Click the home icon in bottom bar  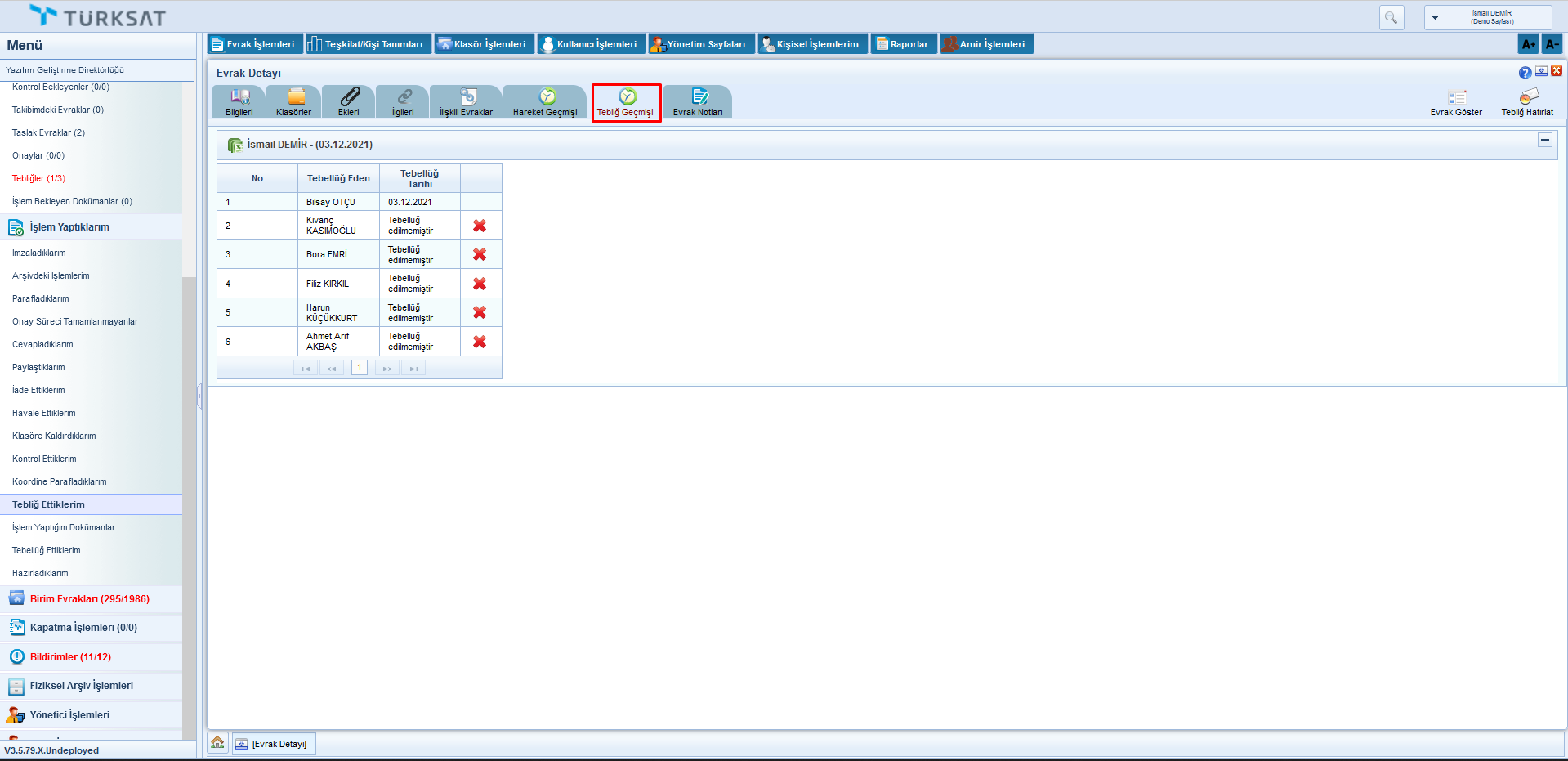(217, 743)
